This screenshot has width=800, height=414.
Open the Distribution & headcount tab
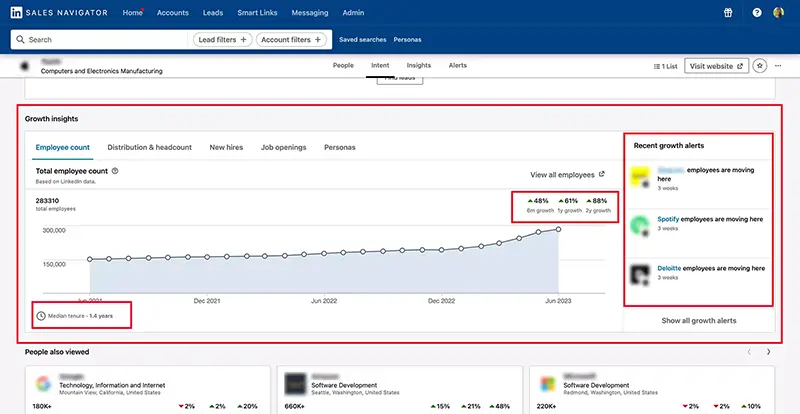(x=149, y=147)
